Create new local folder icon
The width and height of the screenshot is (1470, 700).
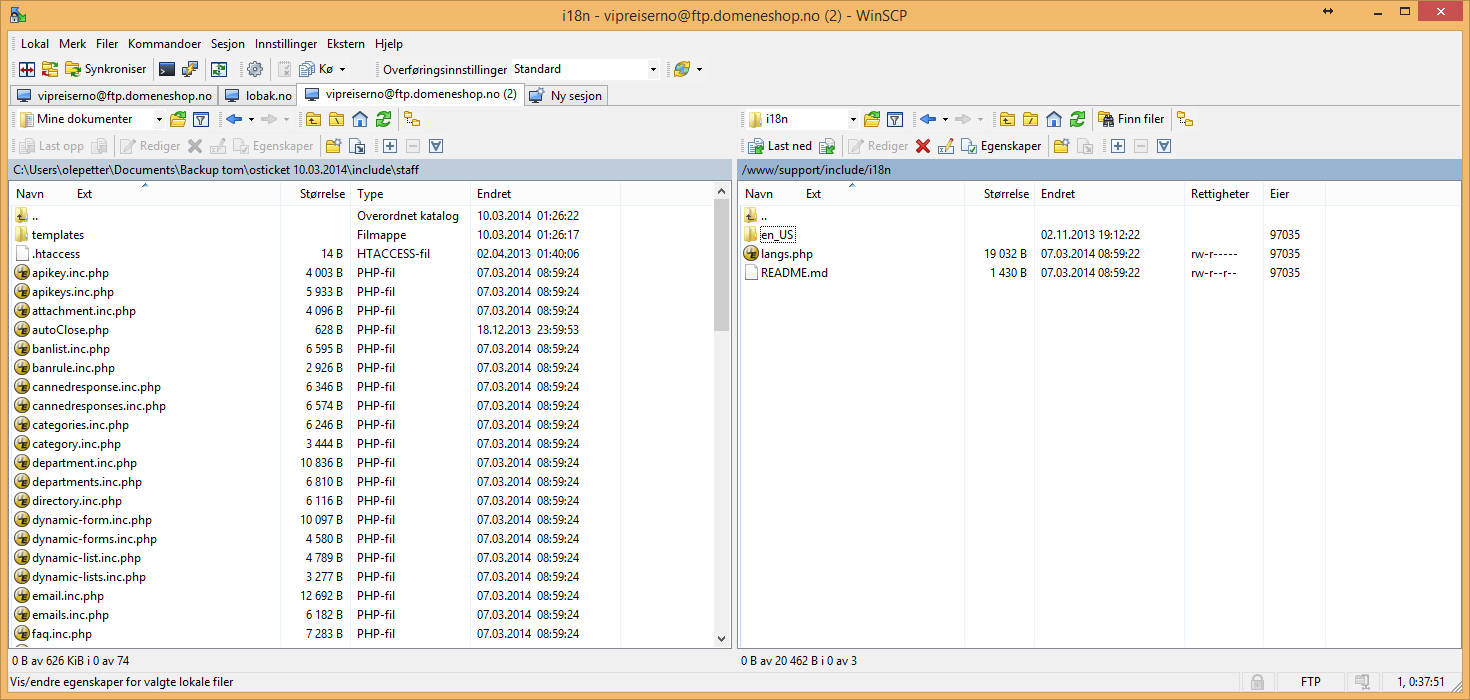click(x=334, y=146)
